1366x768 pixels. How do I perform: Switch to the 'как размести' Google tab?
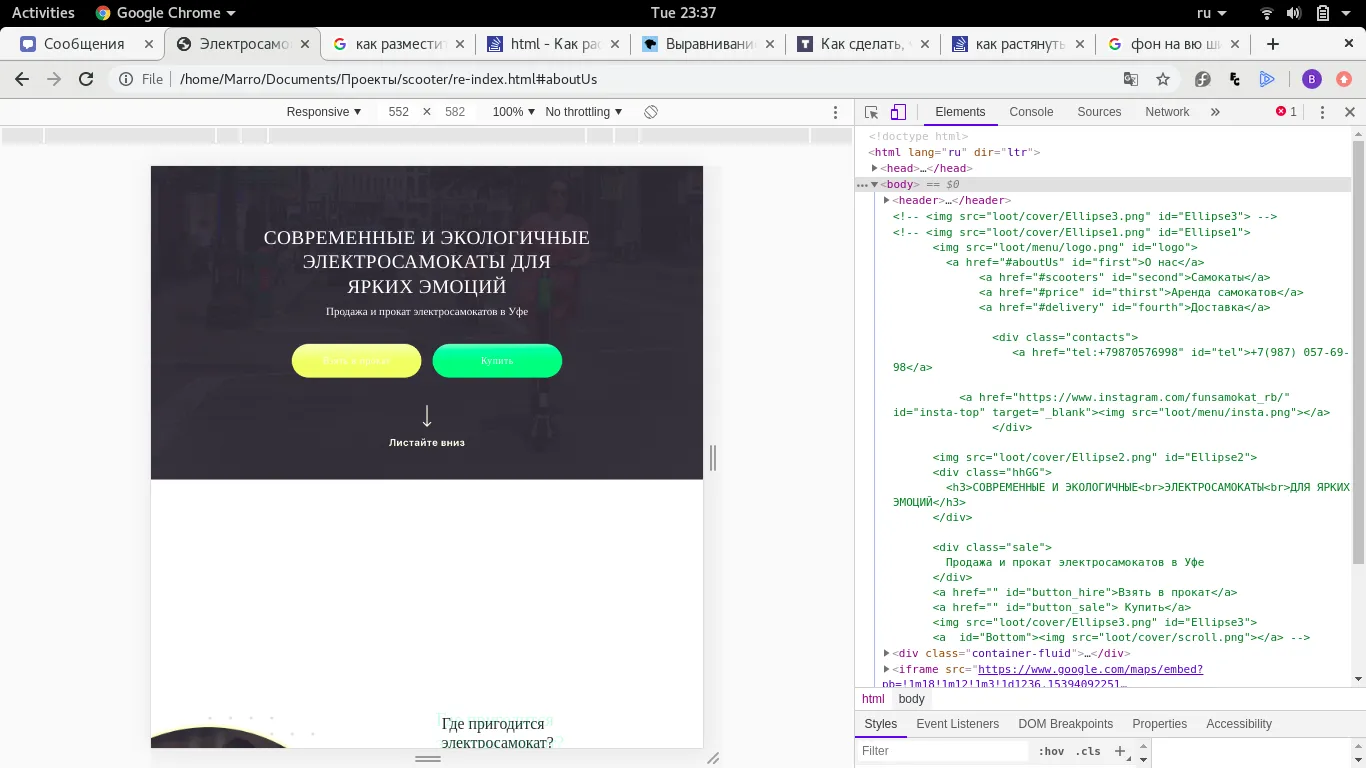pos(399,44)
